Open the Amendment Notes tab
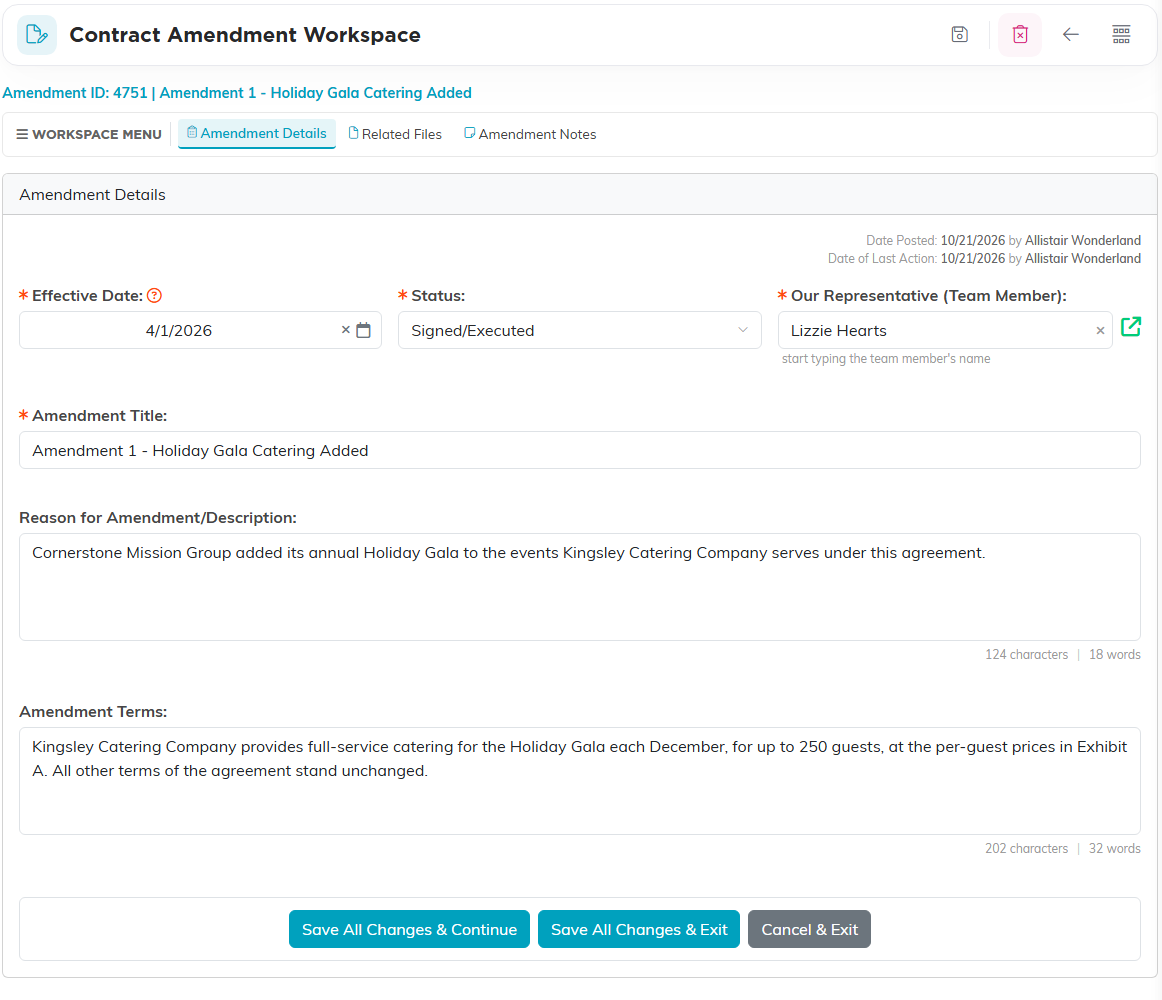Screen dimensions: 1162x1000 530,134
